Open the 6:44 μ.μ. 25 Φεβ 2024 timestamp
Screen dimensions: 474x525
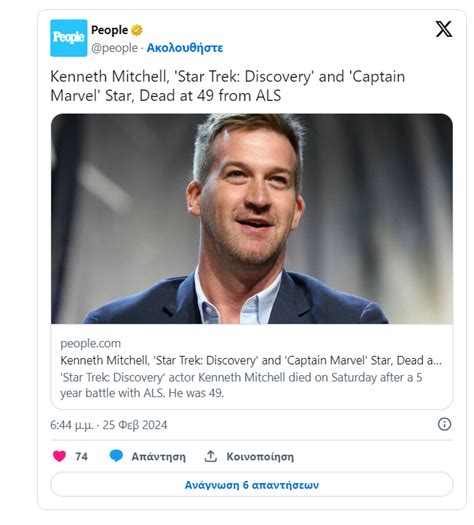coord(108,425)
